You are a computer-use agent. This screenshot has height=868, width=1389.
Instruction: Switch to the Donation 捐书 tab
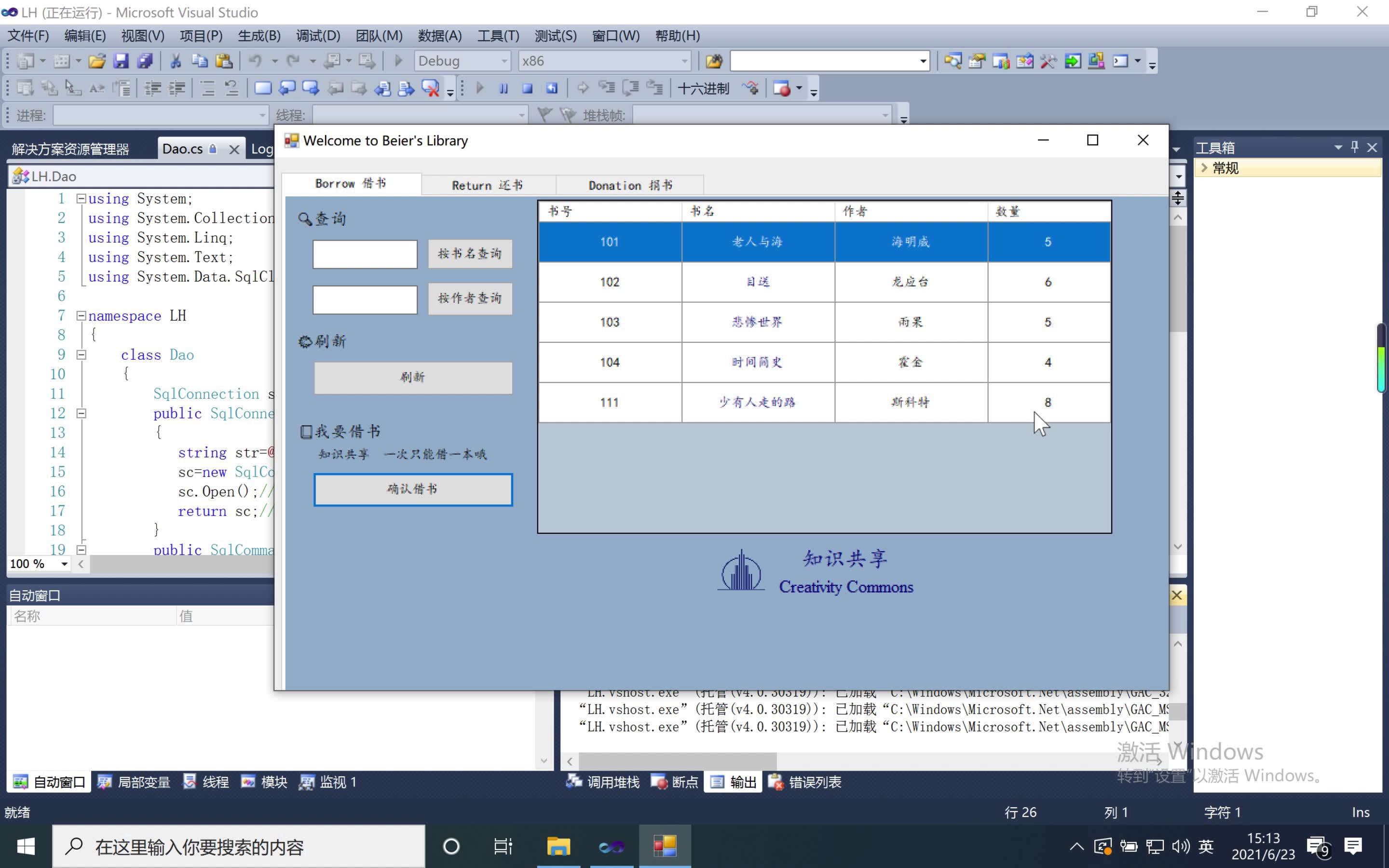[630, 186]
